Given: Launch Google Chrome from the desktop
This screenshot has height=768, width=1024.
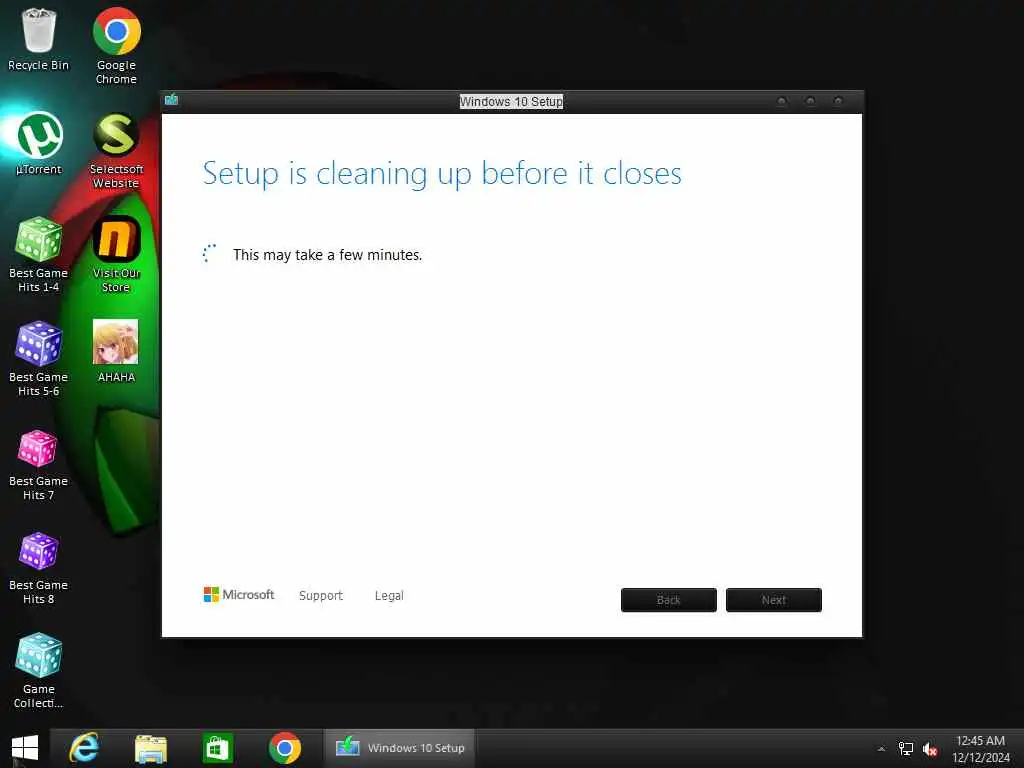Looking at the screenshot, I should (x=116, y=46).
